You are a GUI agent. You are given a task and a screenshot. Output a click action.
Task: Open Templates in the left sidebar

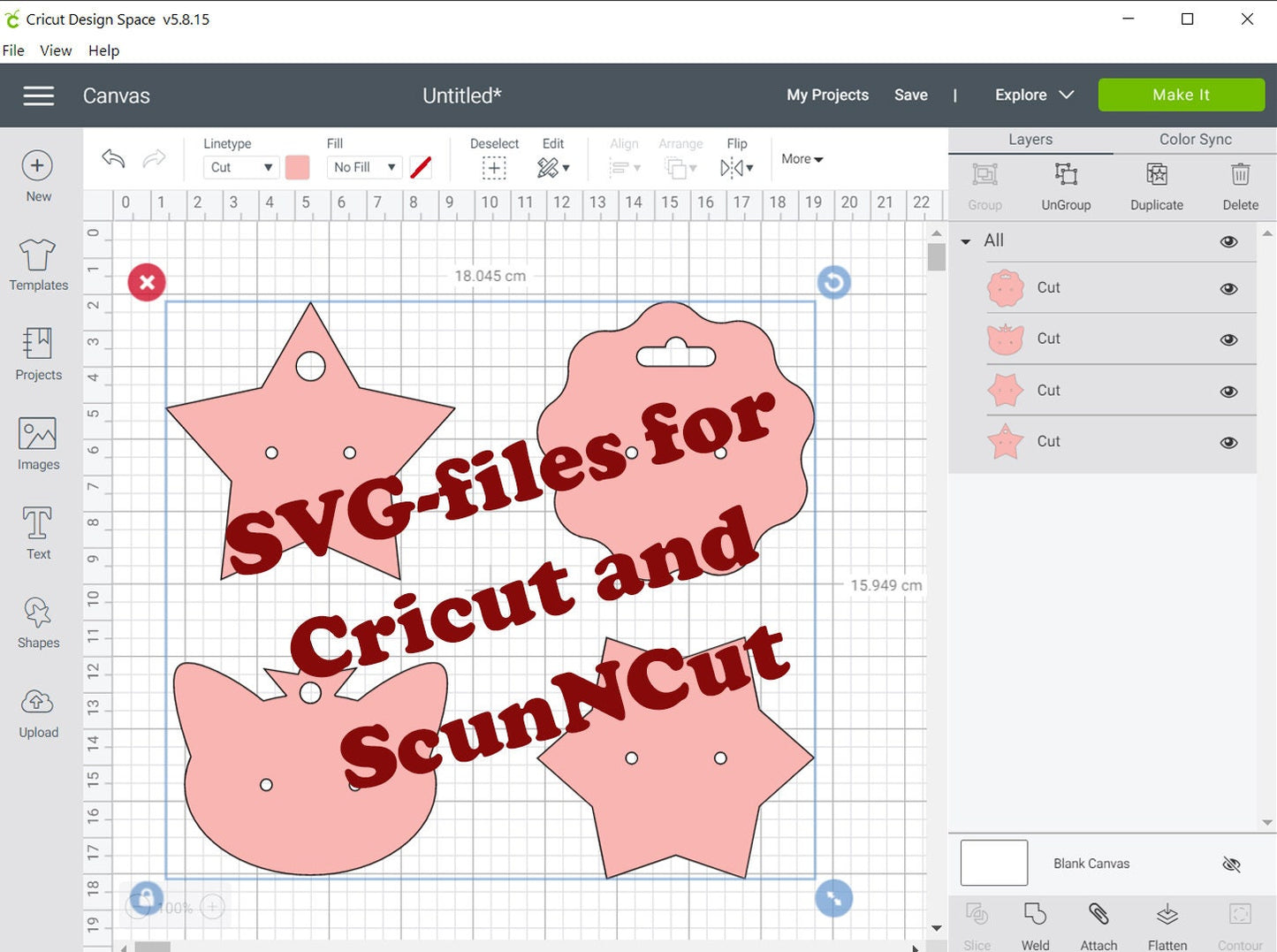[38, 265]
